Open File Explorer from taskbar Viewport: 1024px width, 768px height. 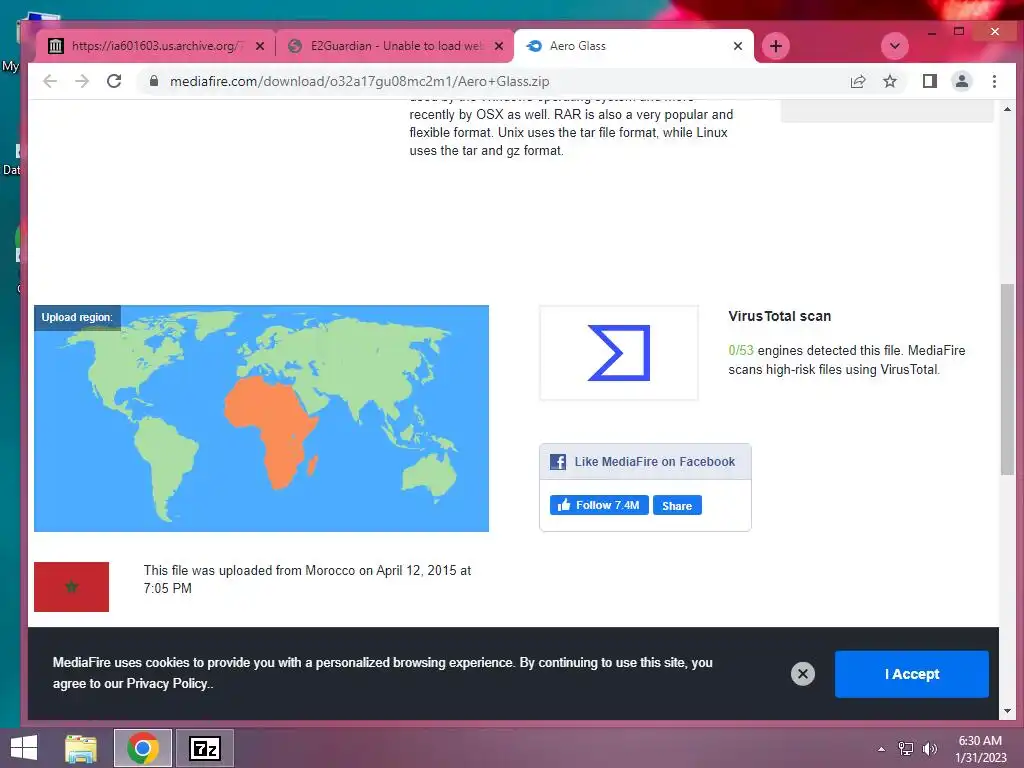pyautogui.click(x=81, y=748)
